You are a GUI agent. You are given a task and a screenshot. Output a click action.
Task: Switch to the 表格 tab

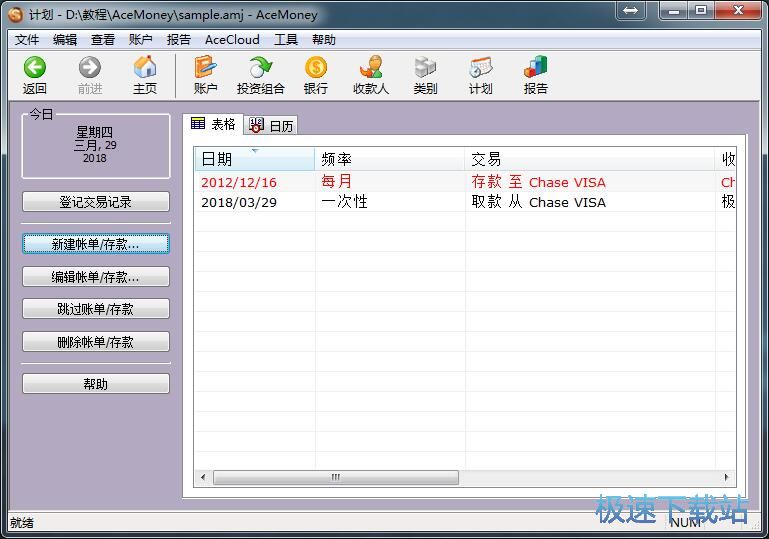(213, 124)
